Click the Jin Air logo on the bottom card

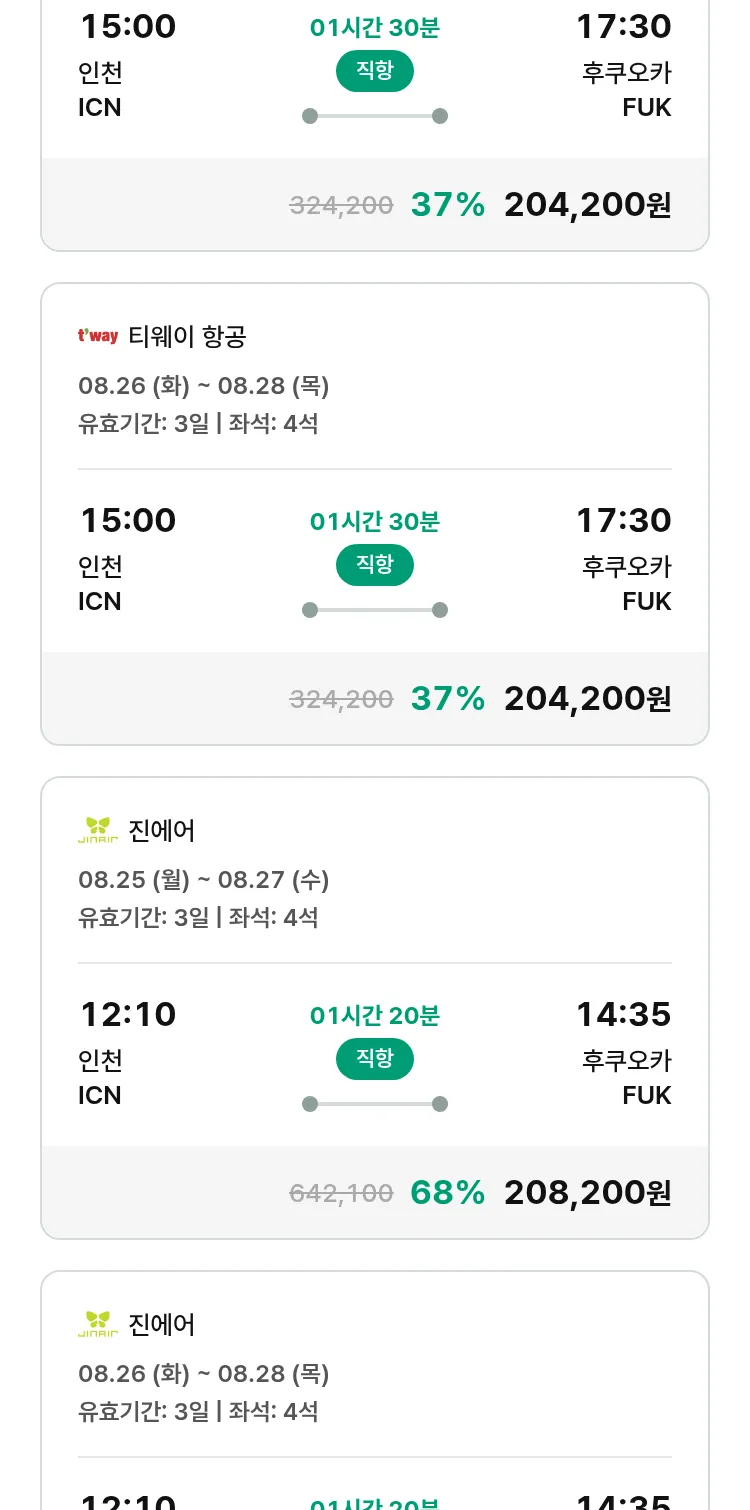(98, 1324)
